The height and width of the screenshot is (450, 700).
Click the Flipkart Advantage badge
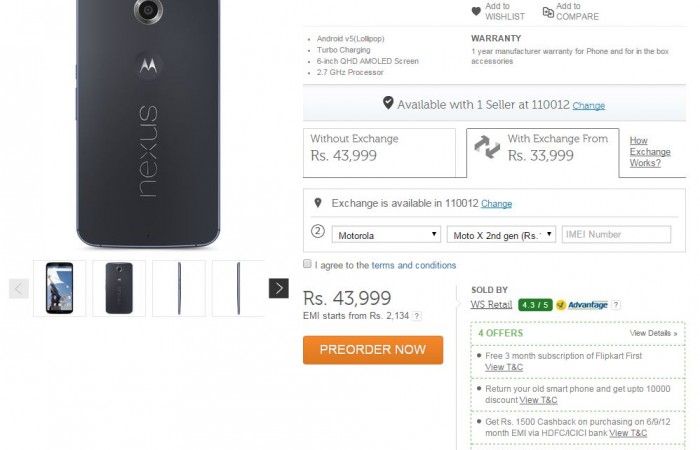coord(582,304)
